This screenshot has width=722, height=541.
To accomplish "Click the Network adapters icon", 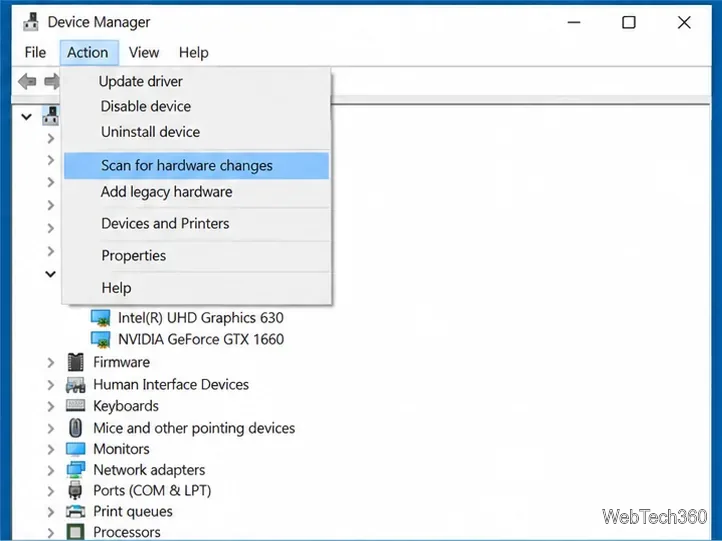I will coord(76,470).
